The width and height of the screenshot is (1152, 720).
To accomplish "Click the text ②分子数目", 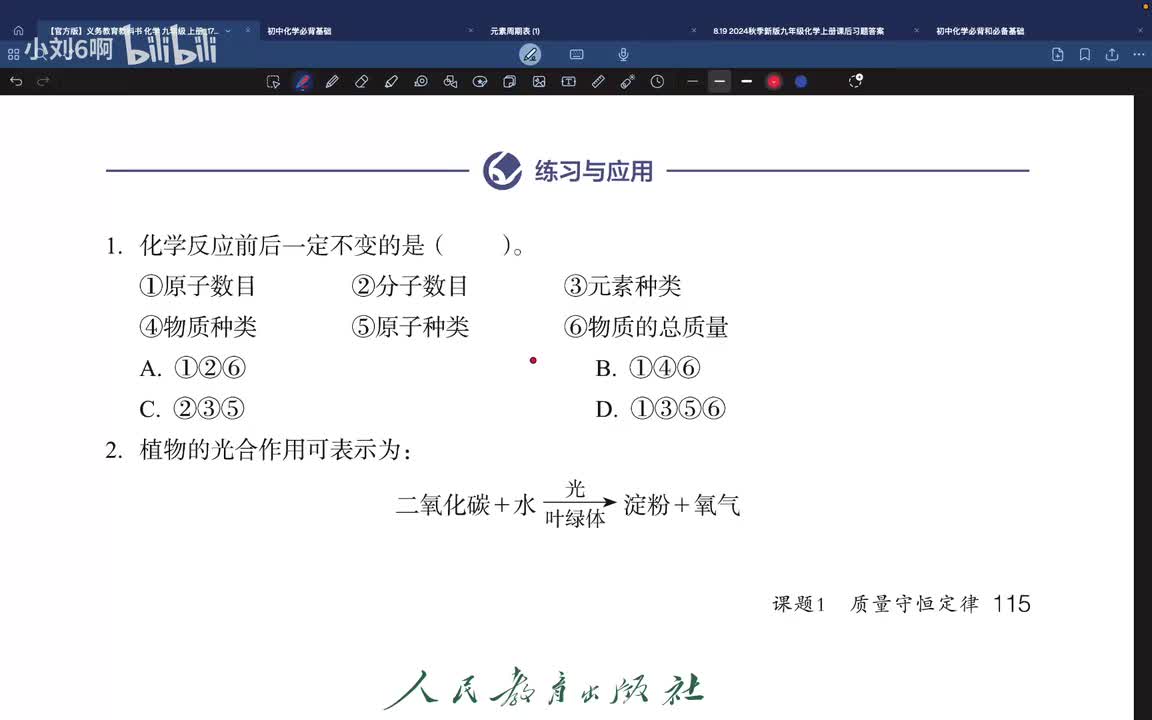I will [410, 286].
